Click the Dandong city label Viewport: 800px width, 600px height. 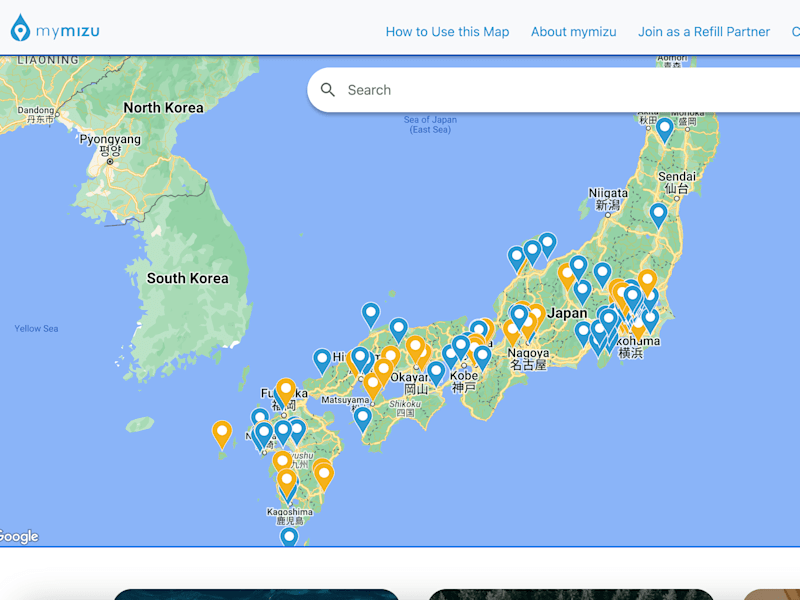pyautogui.click(x=36, y=114)
